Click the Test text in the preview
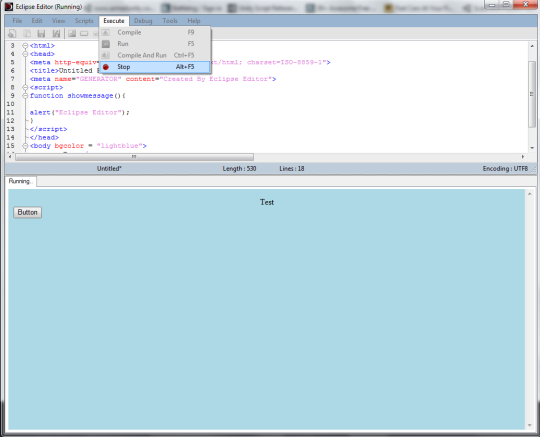This screenshot has width=540, height=437. (267, 202)
